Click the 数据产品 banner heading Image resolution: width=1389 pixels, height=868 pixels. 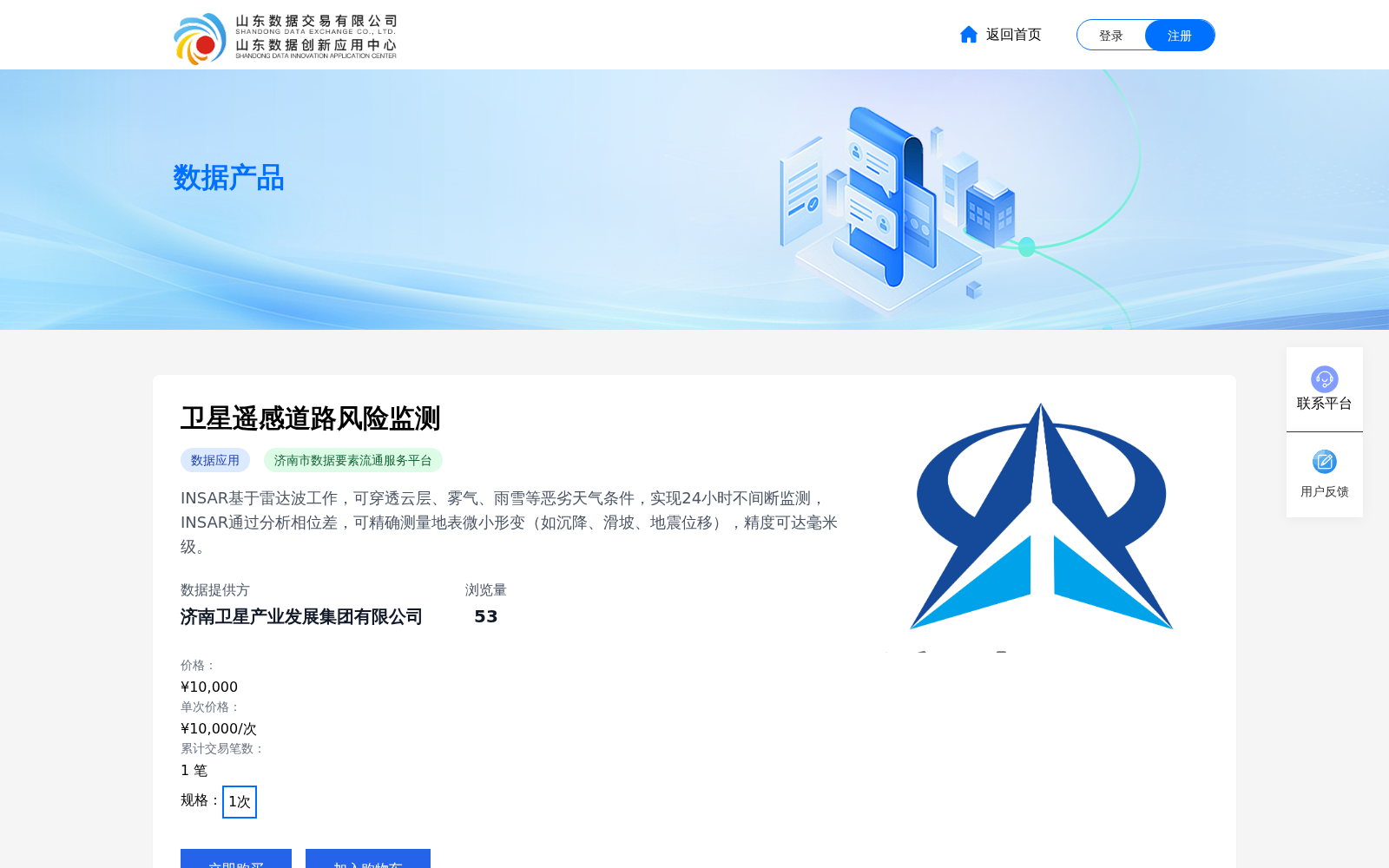pos(228,178)
